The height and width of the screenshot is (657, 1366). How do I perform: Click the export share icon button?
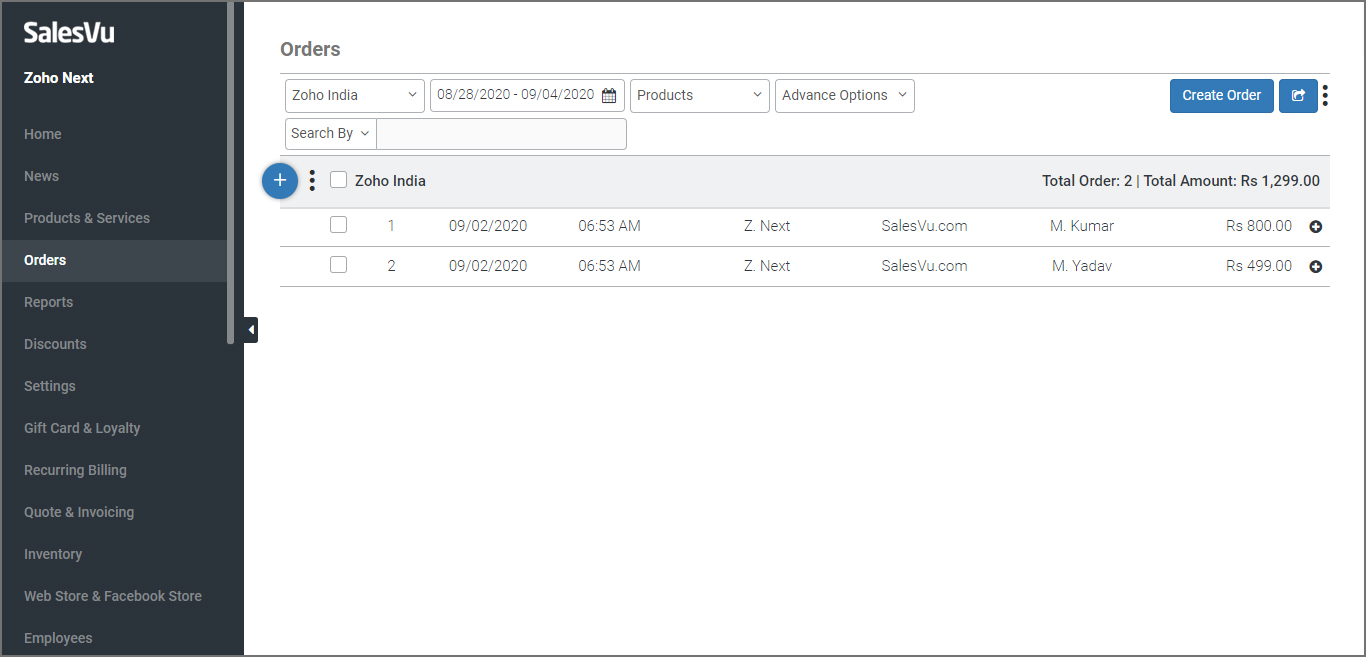click(1298, 96)
